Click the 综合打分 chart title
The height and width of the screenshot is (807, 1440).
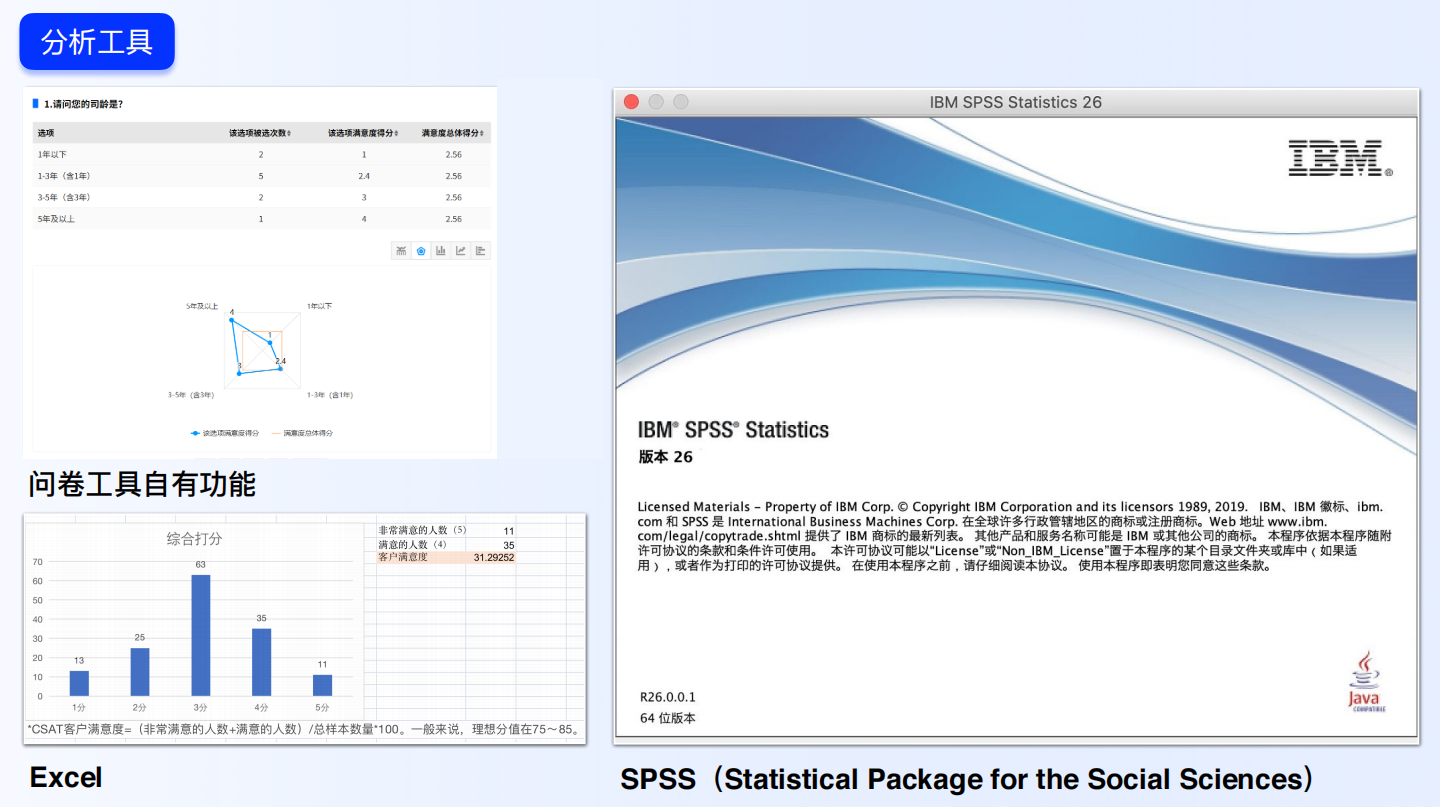point(194,539)
